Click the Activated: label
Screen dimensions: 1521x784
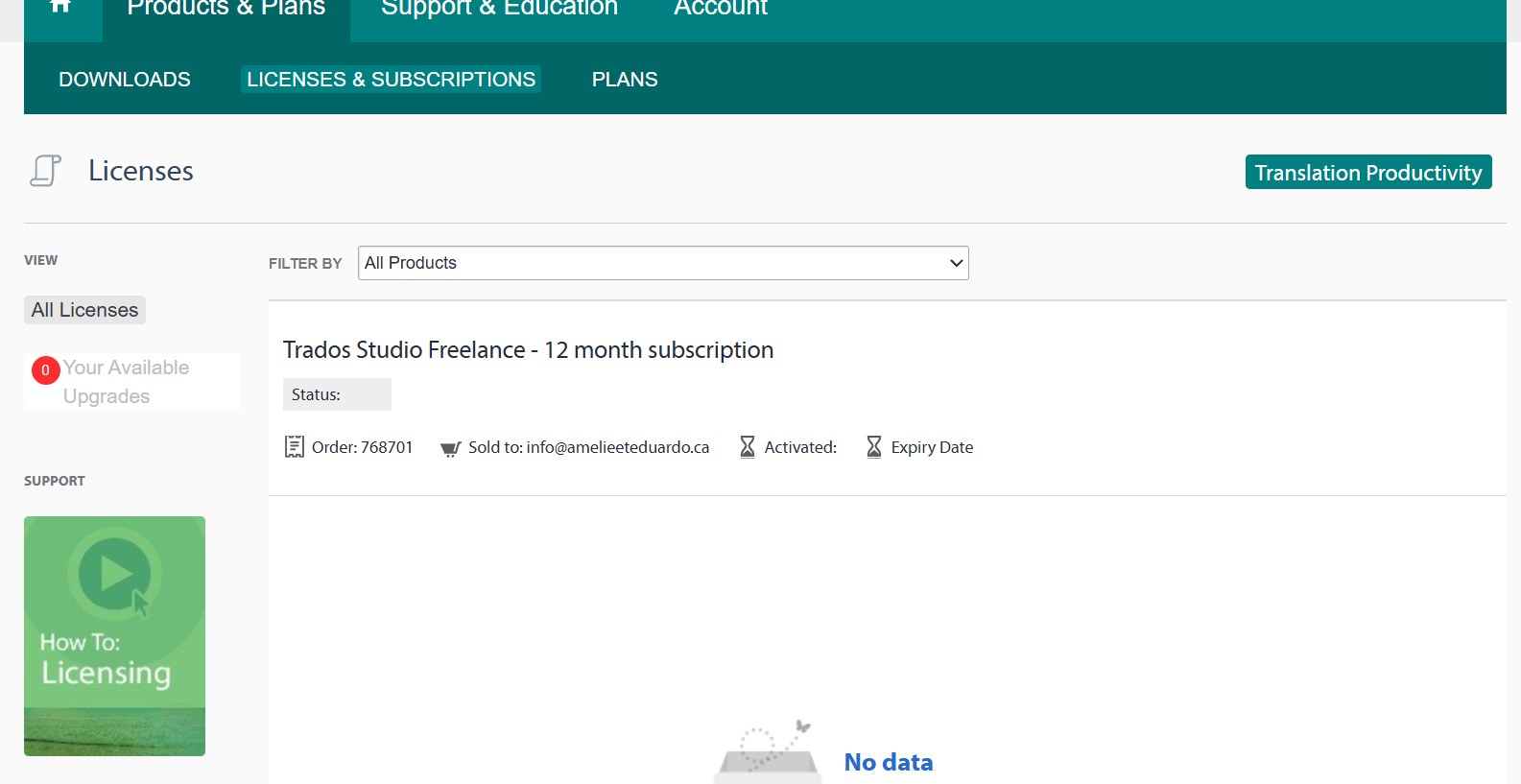[x=800, y=447]
